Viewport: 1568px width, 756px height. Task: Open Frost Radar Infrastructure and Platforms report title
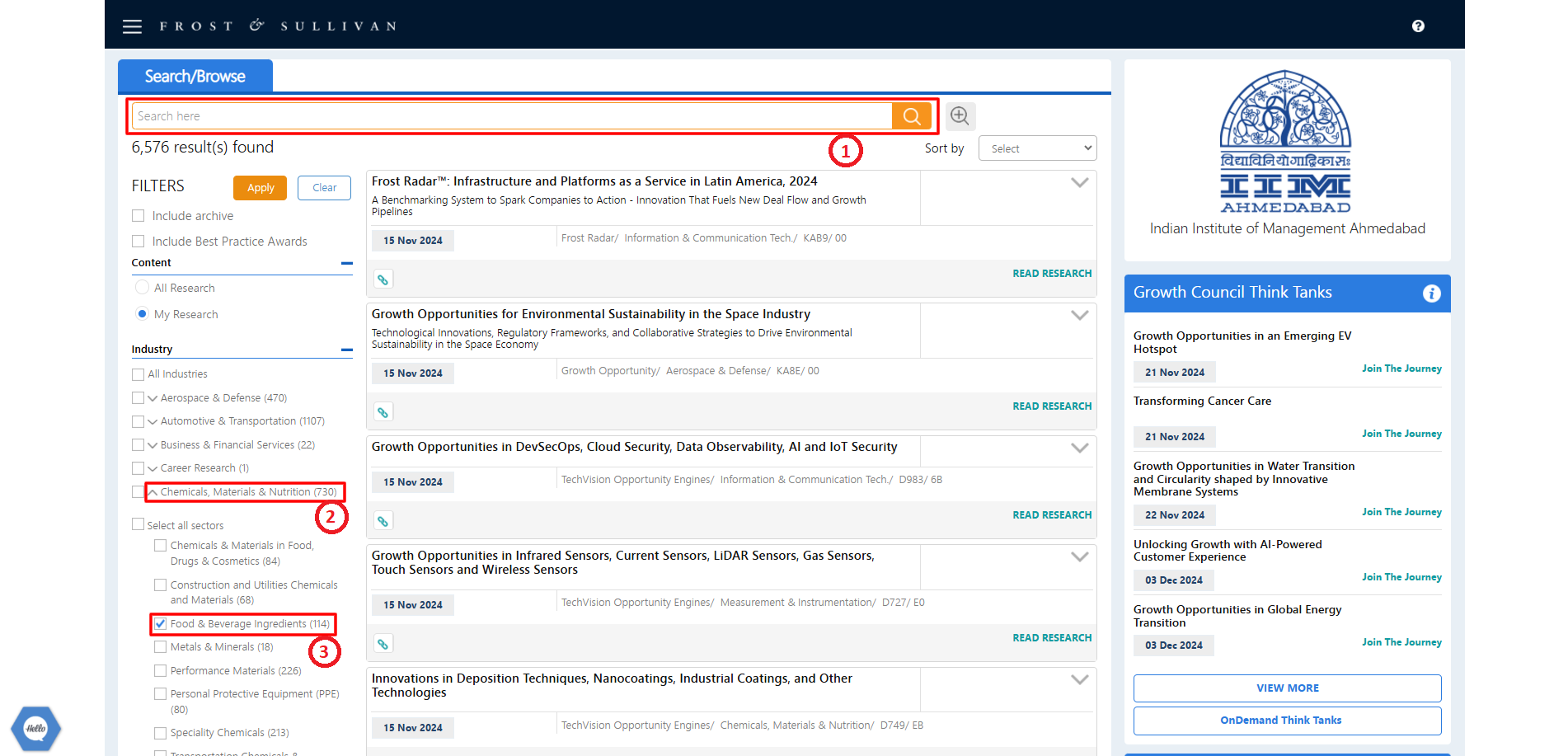[594, 181]
